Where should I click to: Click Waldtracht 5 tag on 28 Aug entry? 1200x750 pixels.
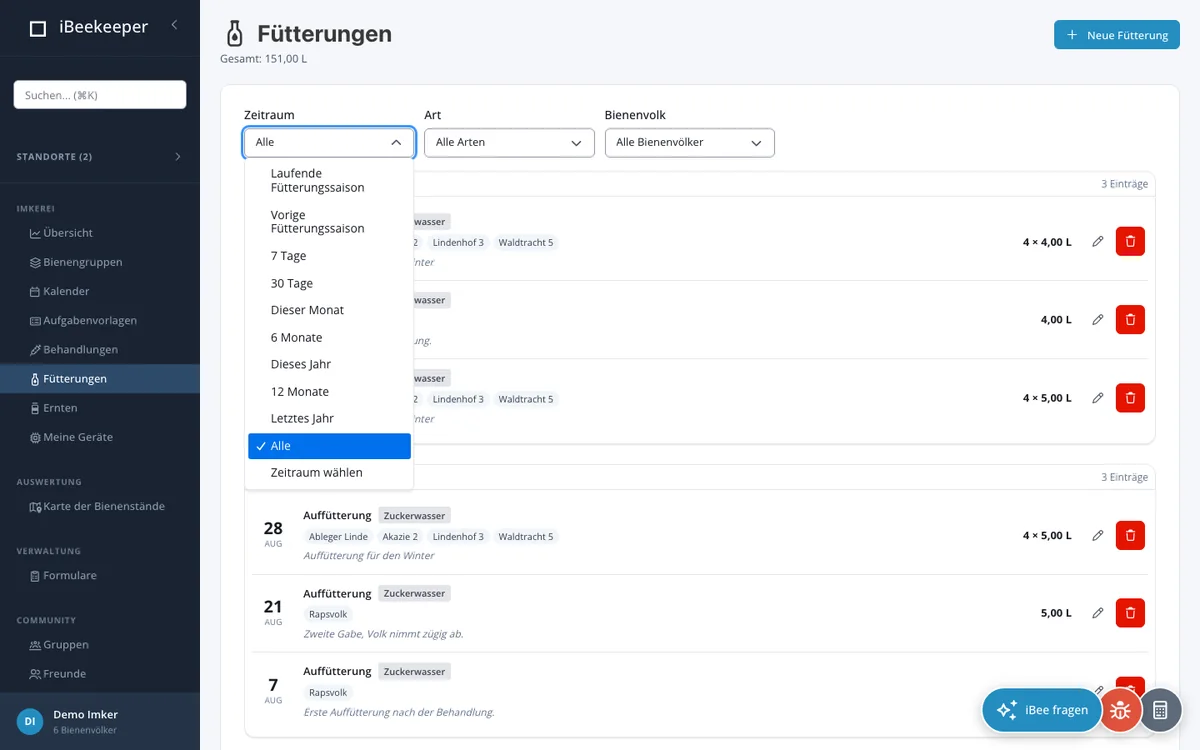click(526, 537)
